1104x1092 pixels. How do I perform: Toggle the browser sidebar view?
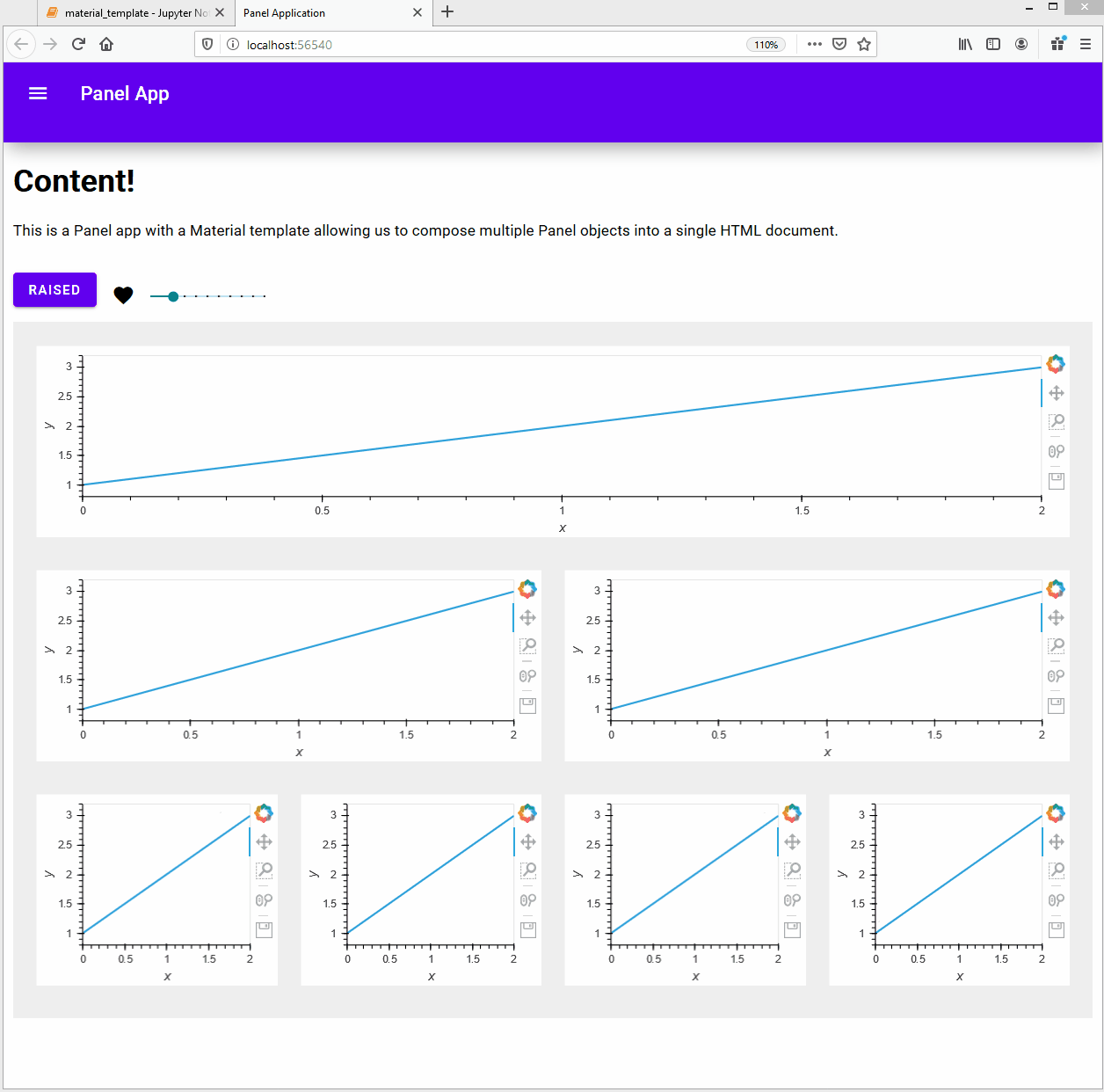point(993,44)
